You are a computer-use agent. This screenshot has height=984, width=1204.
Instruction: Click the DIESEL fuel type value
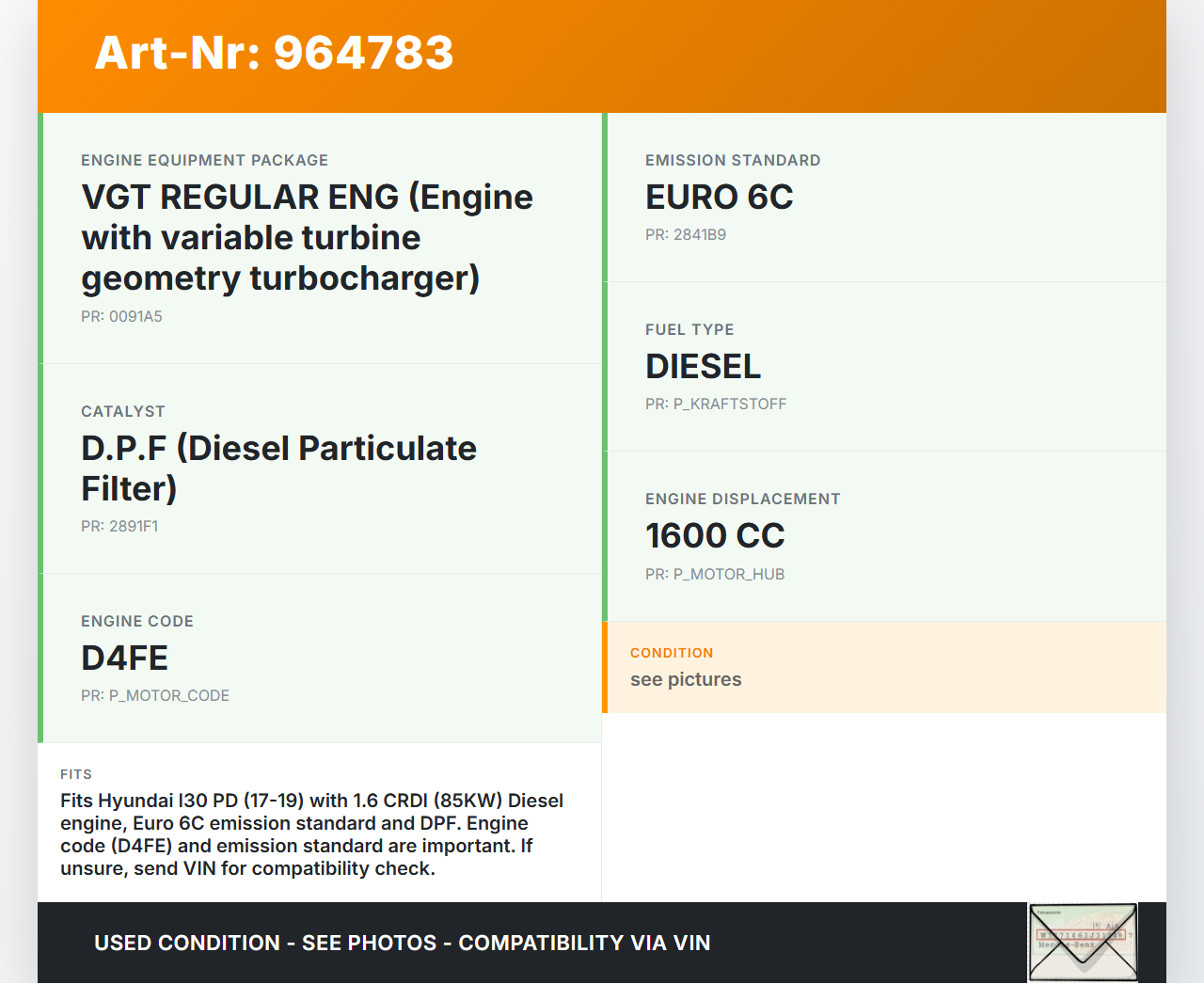coord(703,367)
